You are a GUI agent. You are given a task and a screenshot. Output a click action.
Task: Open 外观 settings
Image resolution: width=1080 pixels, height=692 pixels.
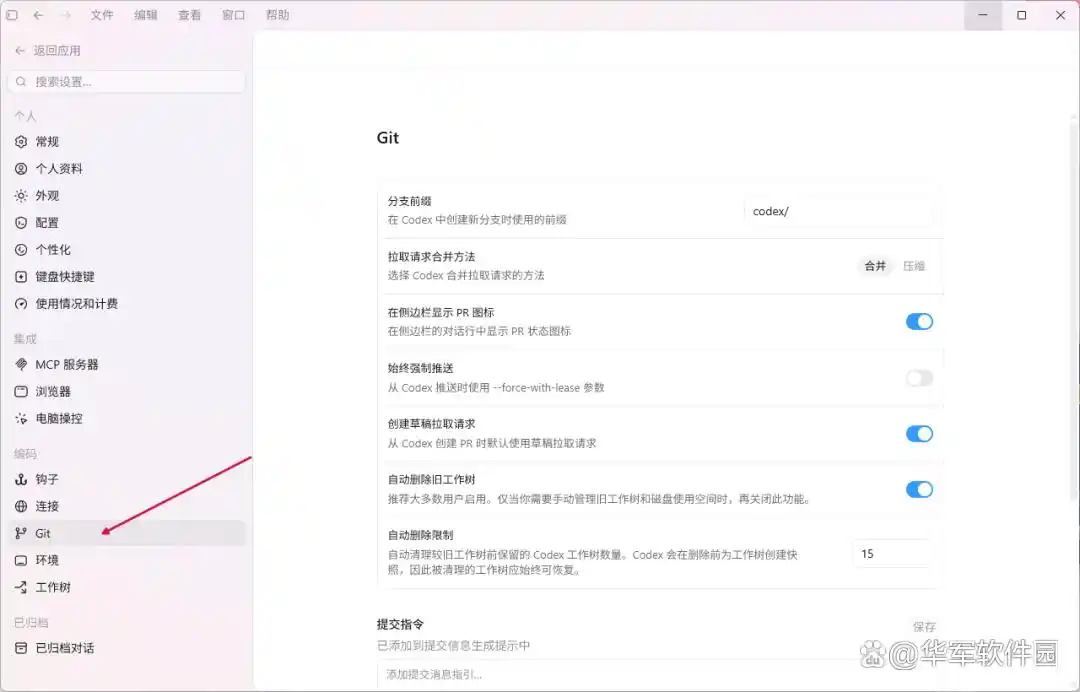127,196
